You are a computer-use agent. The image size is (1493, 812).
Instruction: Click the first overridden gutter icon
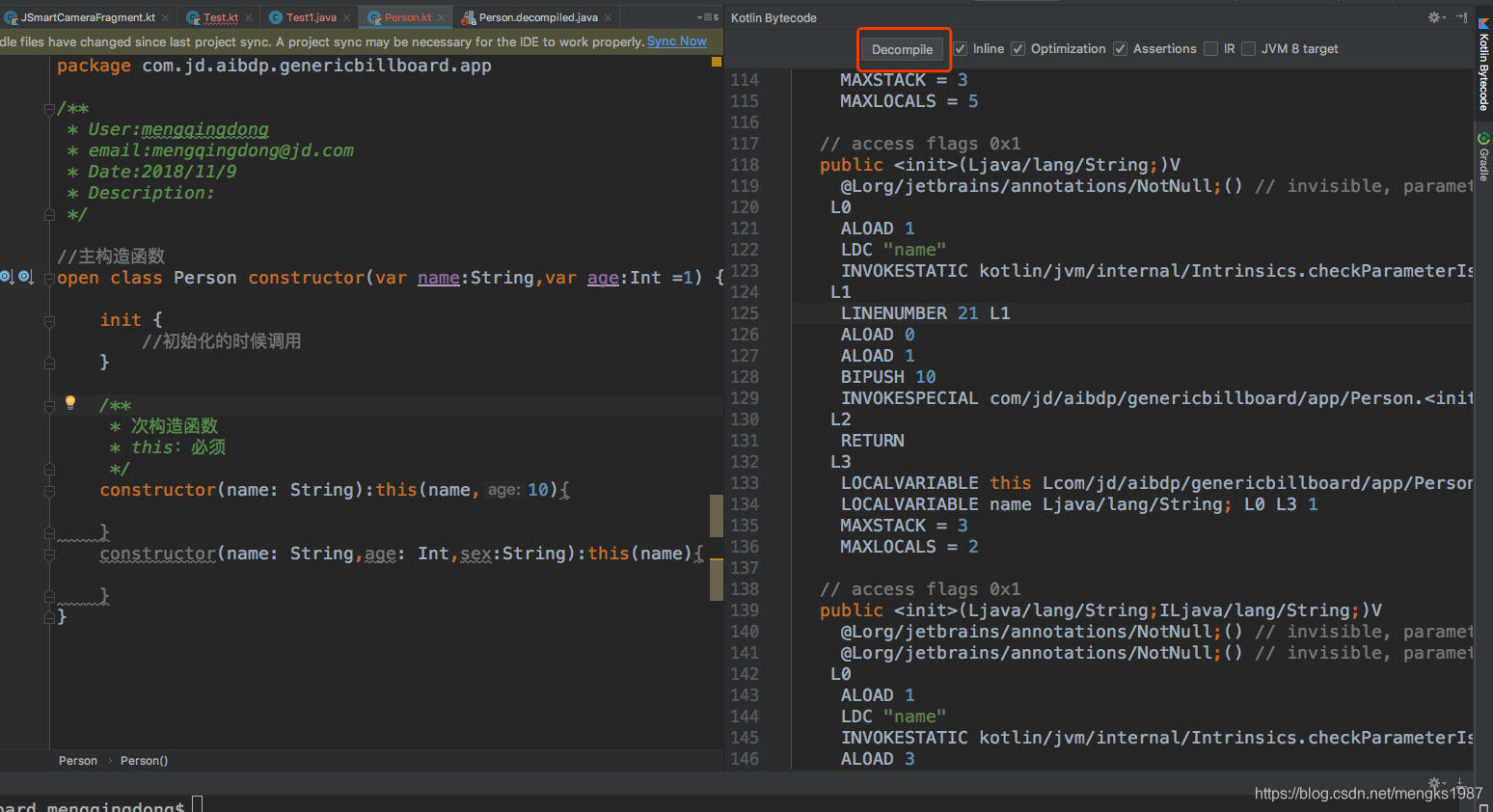[7, 278]
